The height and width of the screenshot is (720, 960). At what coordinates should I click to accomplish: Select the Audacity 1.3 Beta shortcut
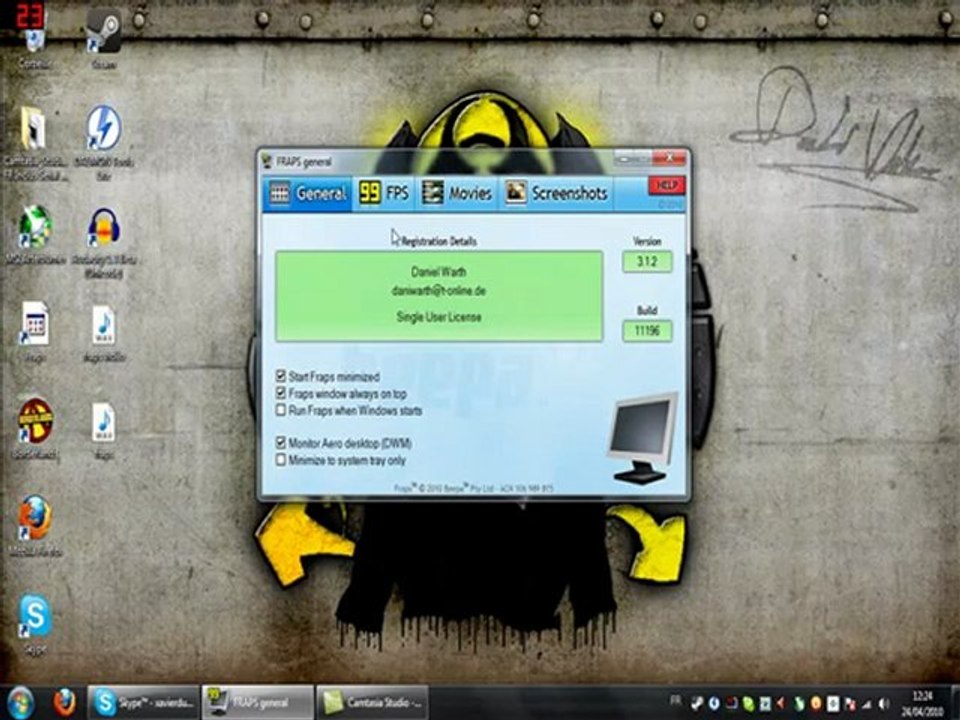(103, 242)
